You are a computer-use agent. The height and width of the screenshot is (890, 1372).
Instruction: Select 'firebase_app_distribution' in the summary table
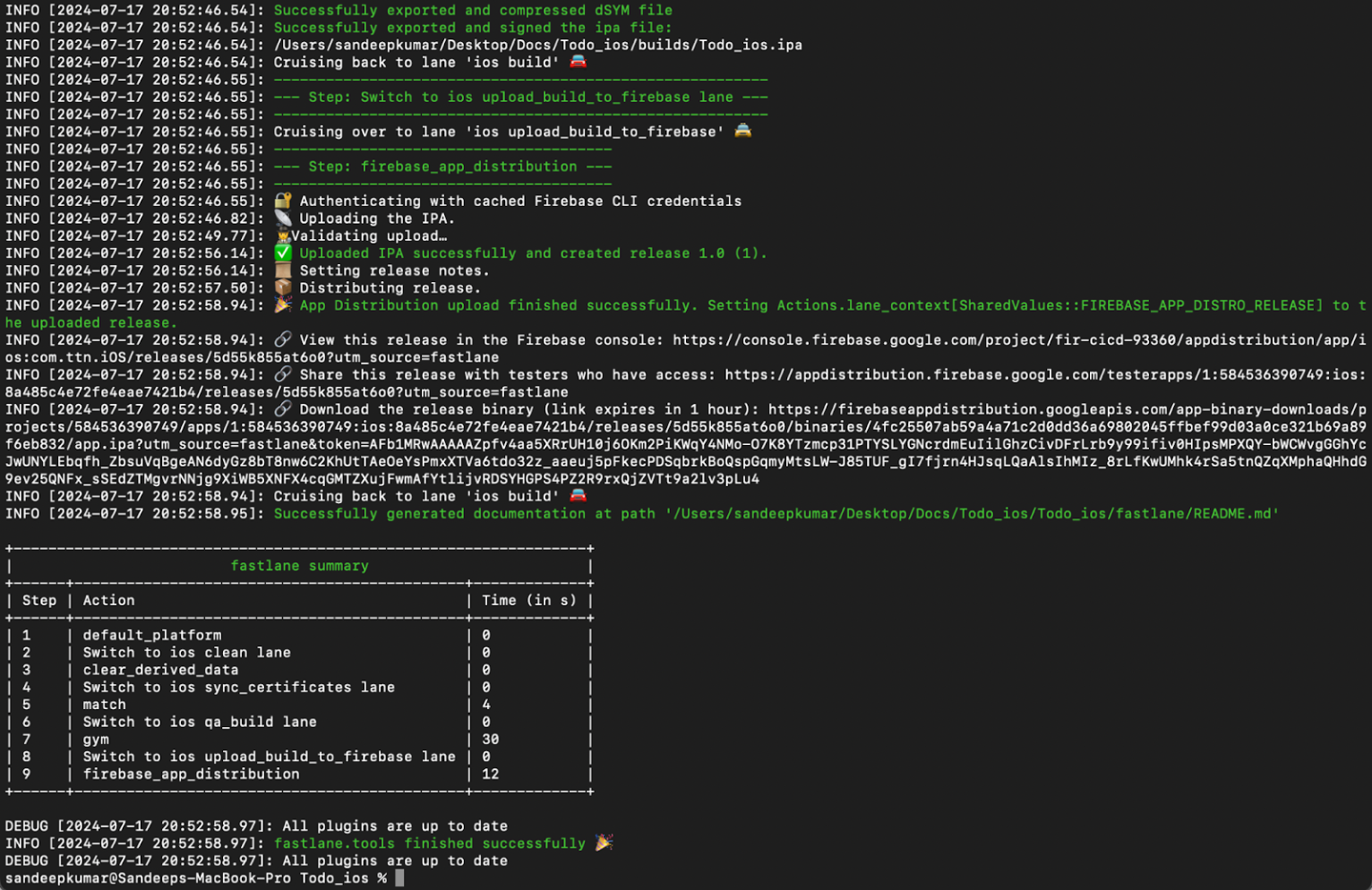coord(192,774)
